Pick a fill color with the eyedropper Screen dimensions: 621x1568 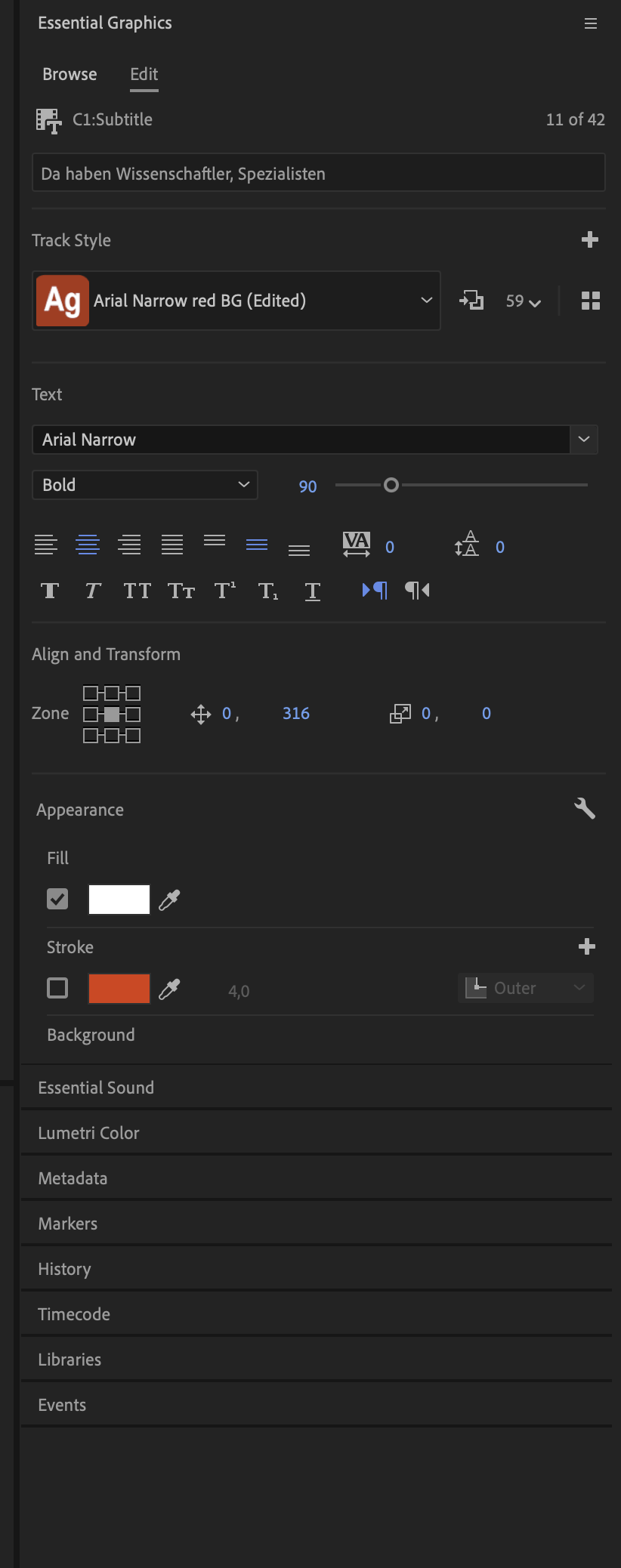point(168,899)
